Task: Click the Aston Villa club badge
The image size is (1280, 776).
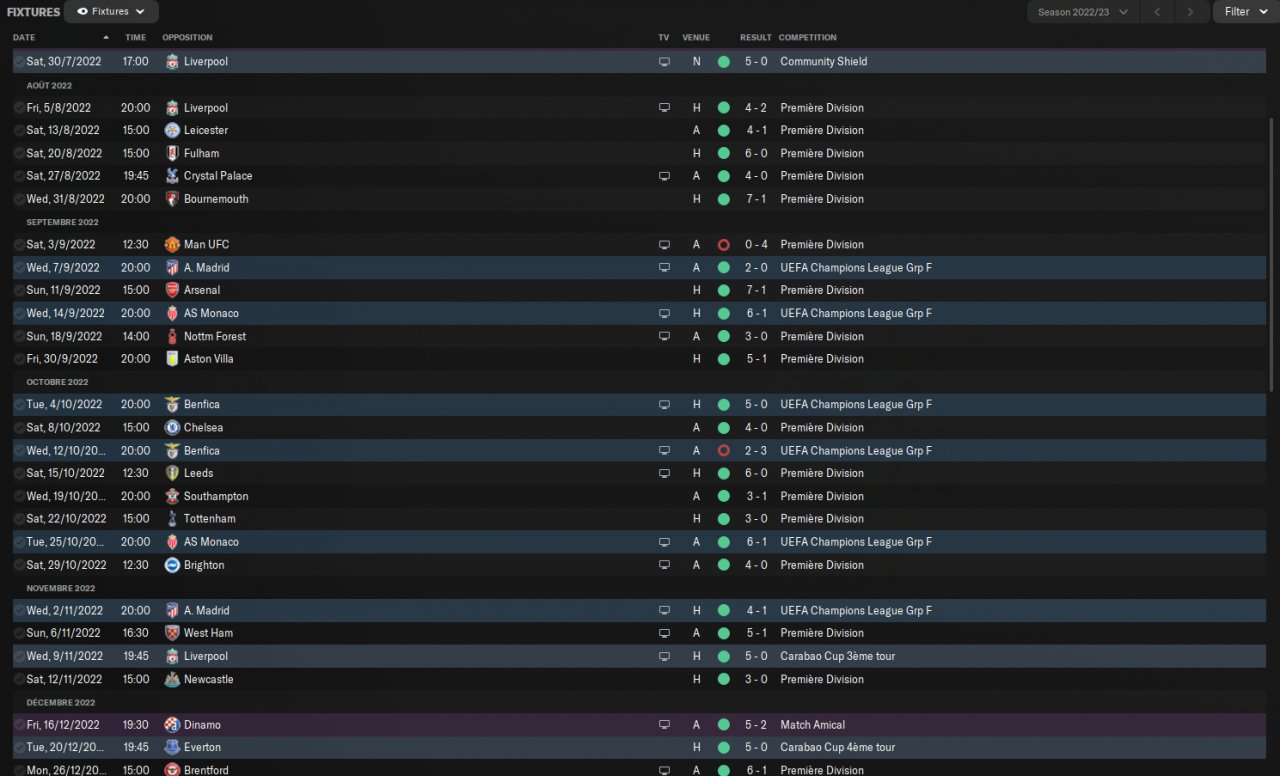Action: click(172, 359)
